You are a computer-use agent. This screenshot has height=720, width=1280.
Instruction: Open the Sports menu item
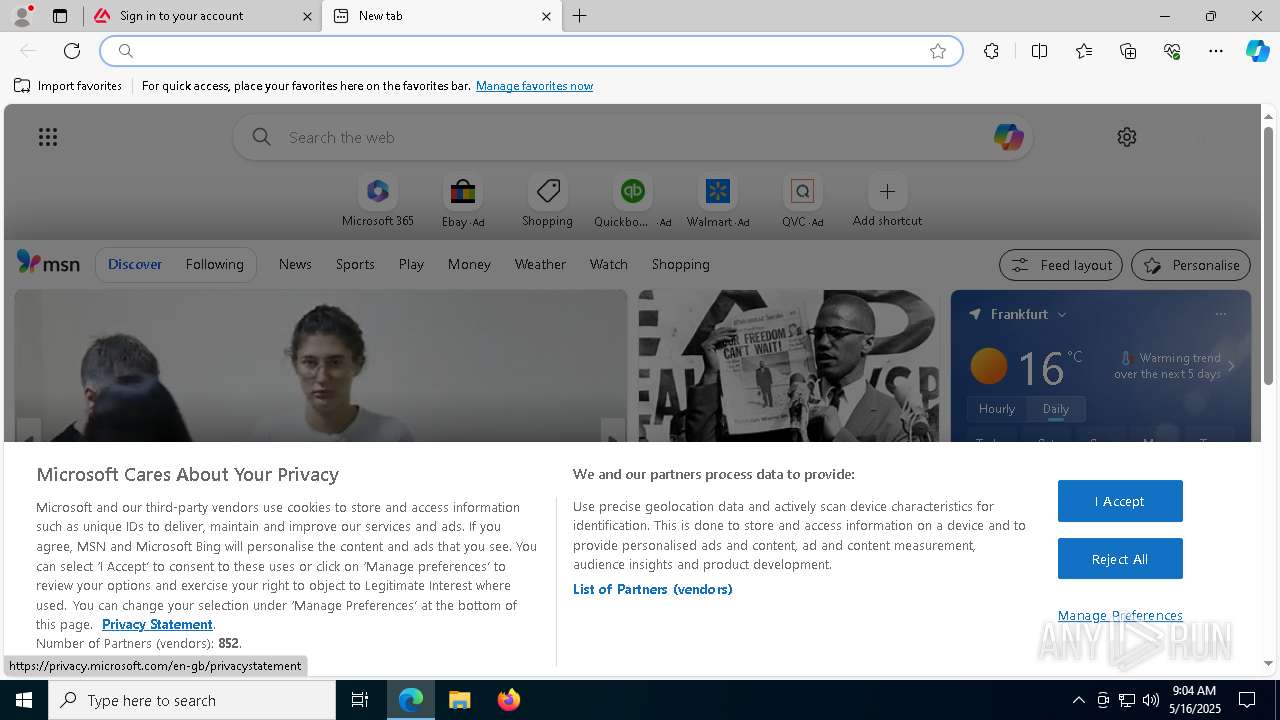tap(355, 264)
